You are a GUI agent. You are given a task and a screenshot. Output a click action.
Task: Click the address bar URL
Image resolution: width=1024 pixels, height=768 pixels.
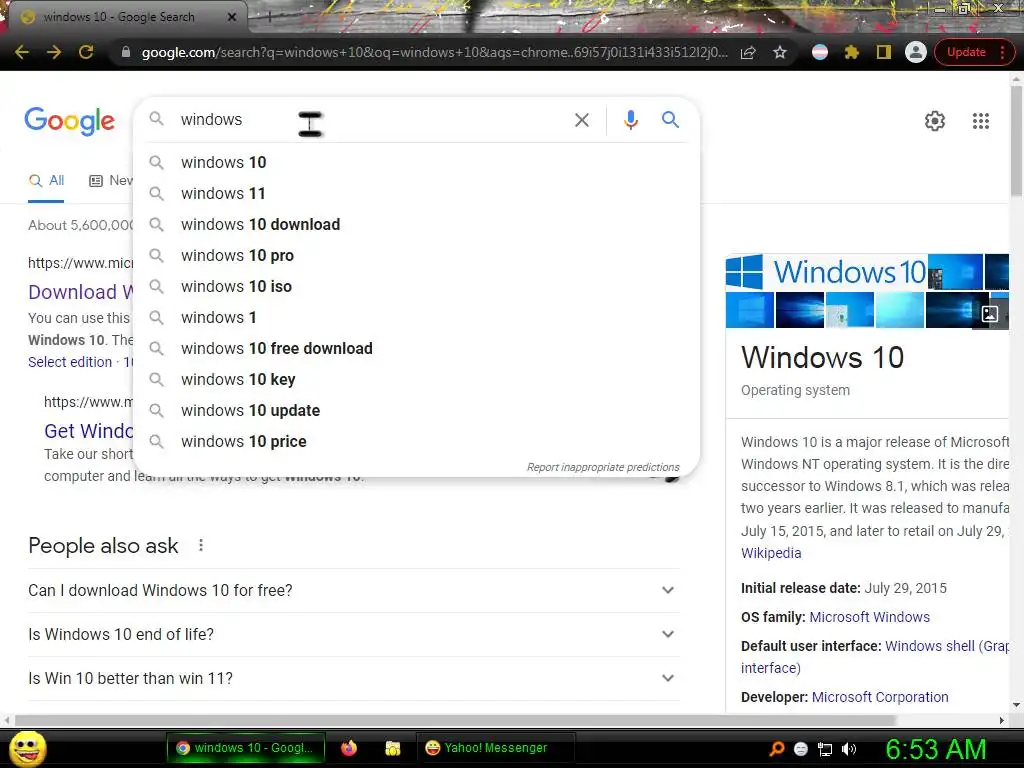click(434, 52)
